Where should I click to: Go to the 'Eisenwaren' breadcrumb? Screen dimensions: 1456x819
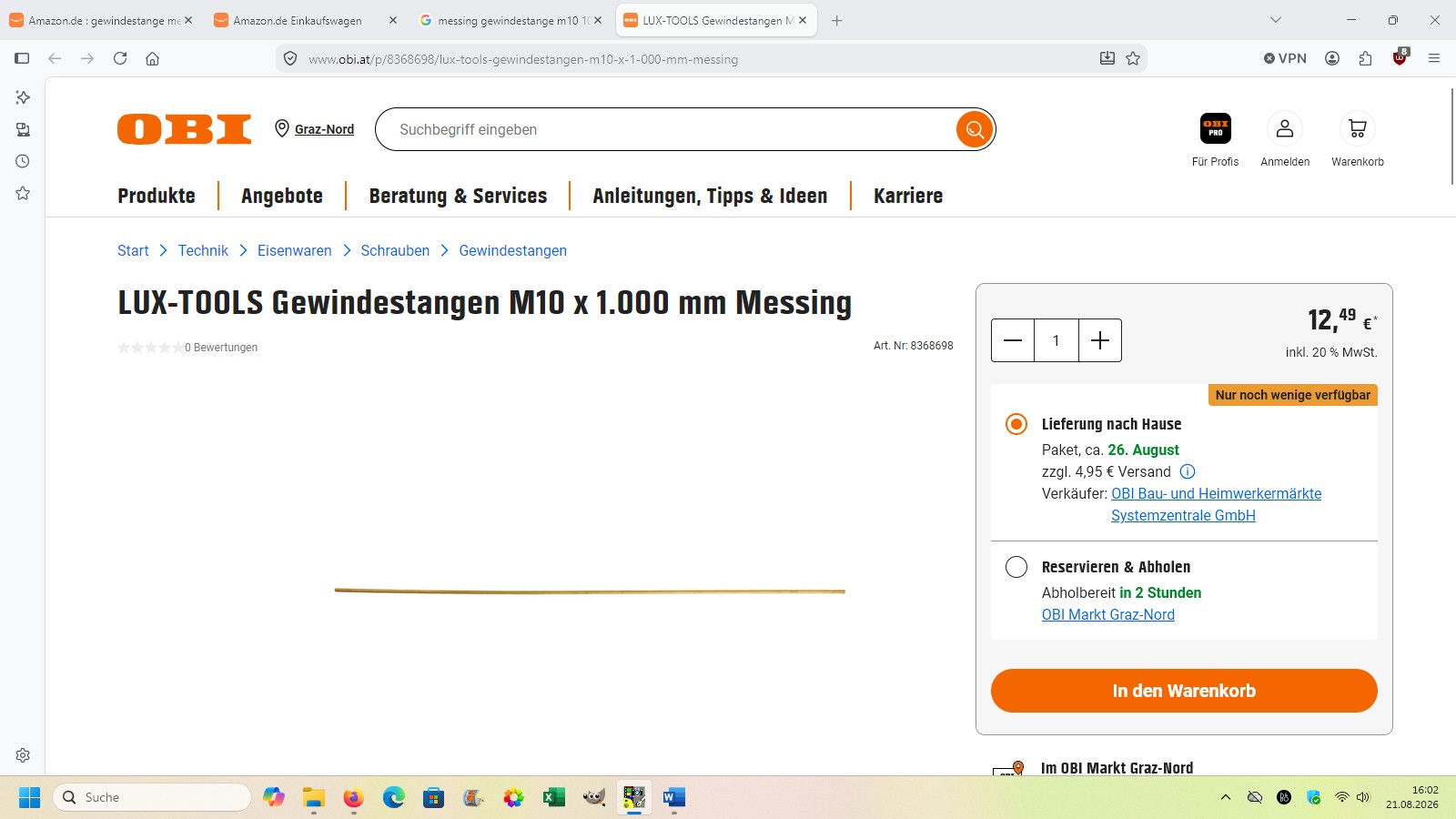(x=294, y=250)
